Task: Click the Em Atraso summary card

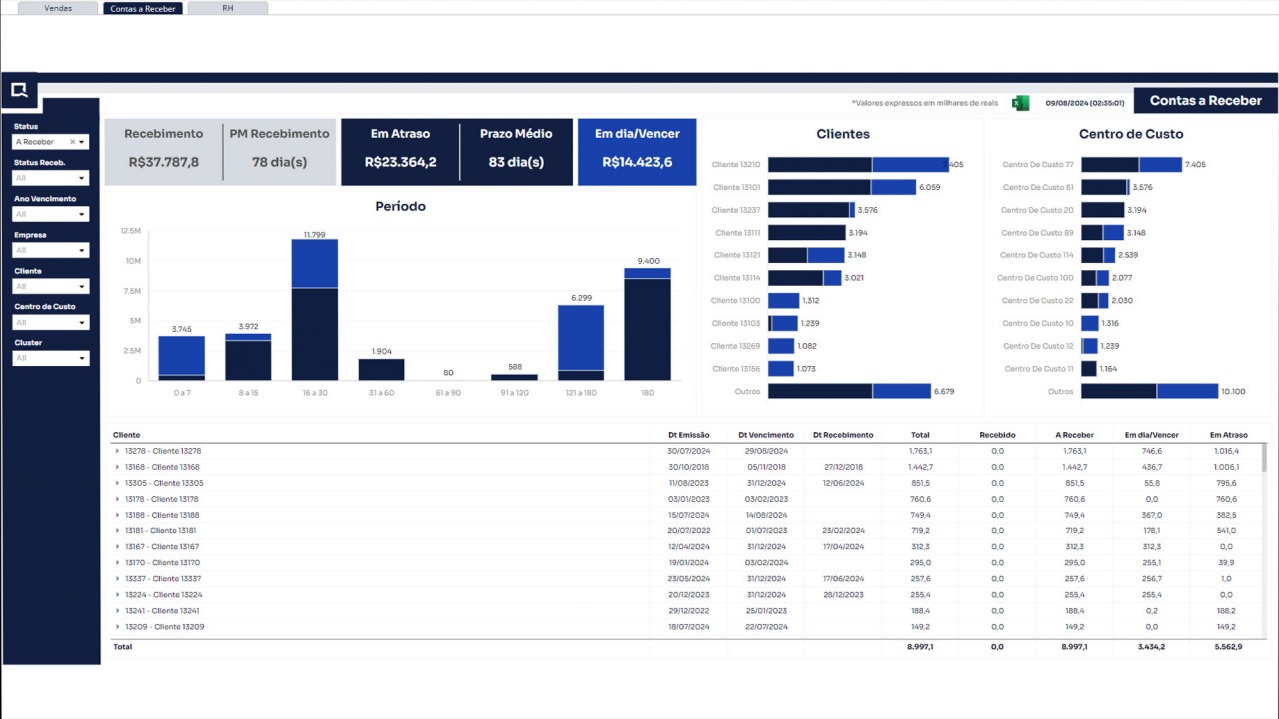Action: pos(400,152)
